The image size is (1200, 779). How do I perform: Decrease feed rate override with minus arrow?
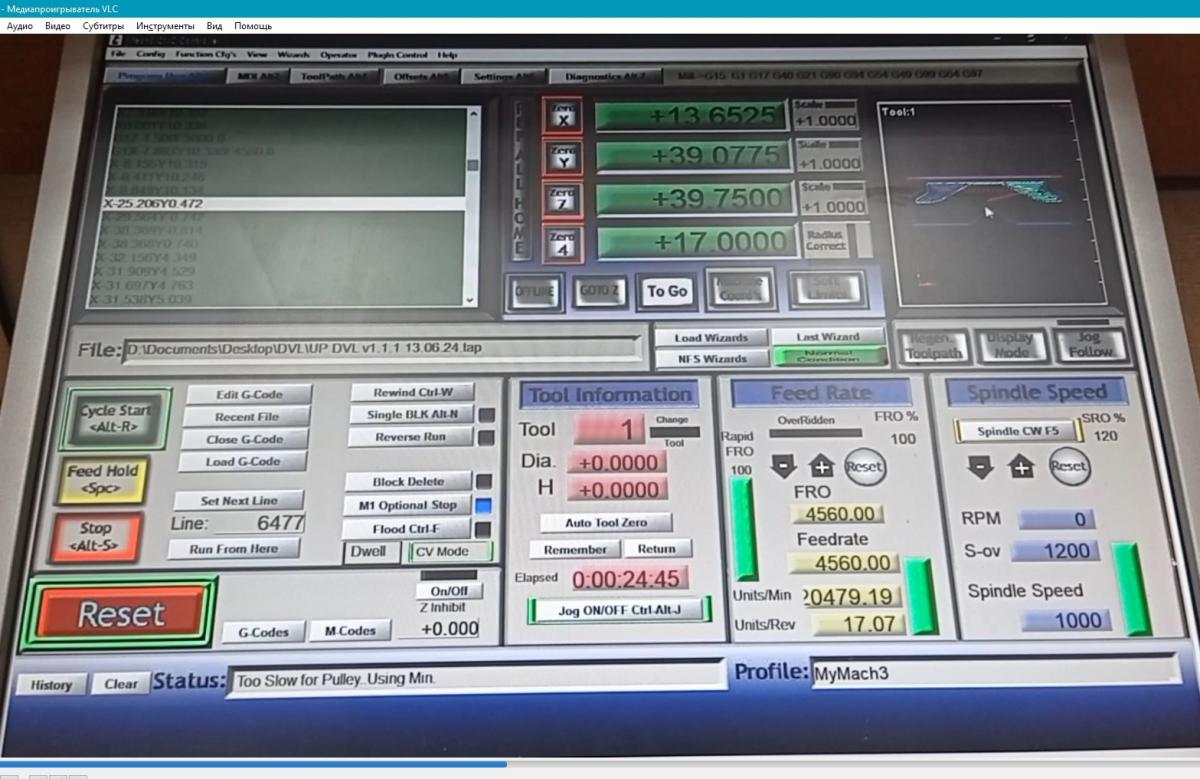(783, 467)
